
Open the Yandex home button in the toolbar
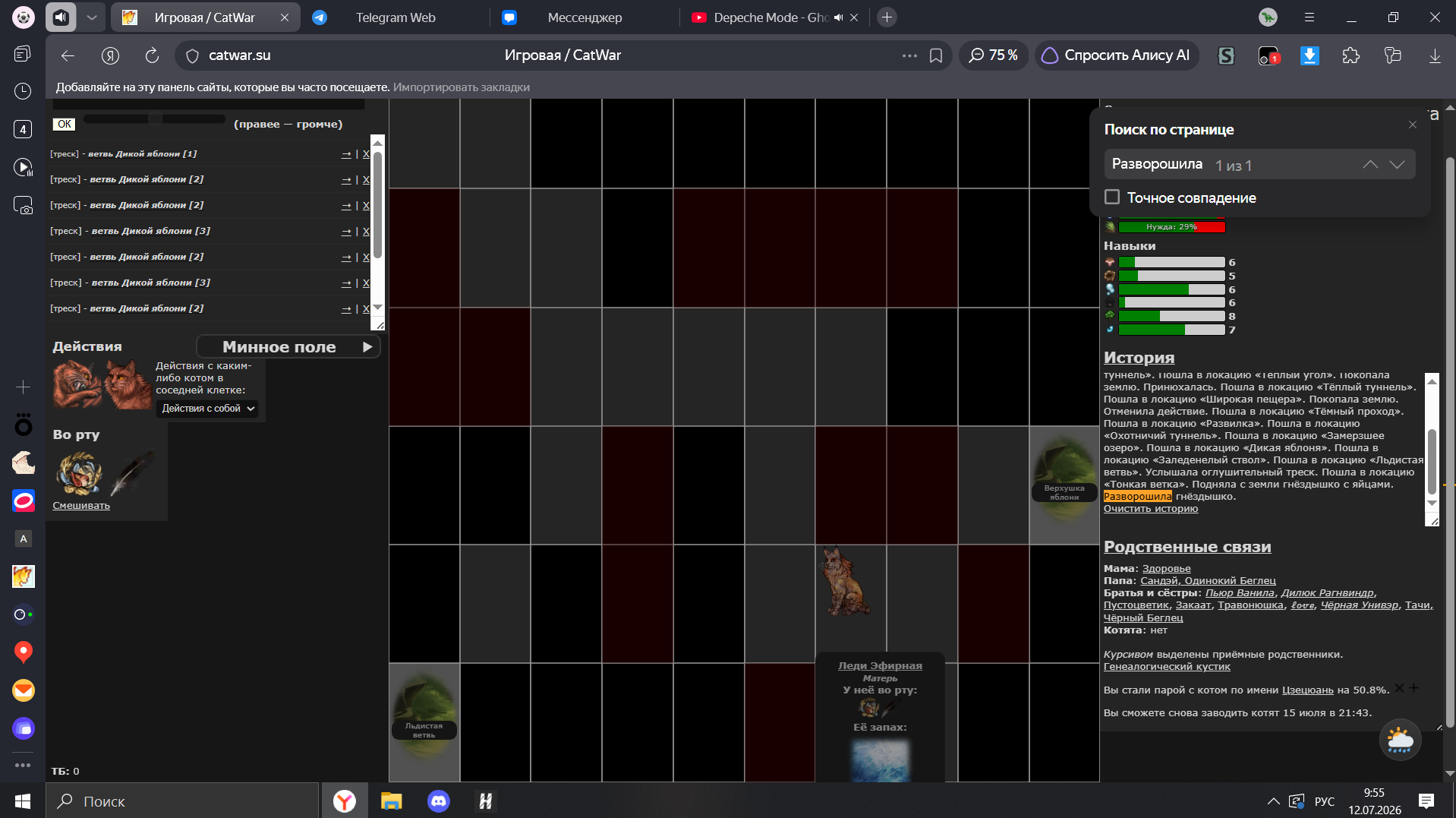111,55
